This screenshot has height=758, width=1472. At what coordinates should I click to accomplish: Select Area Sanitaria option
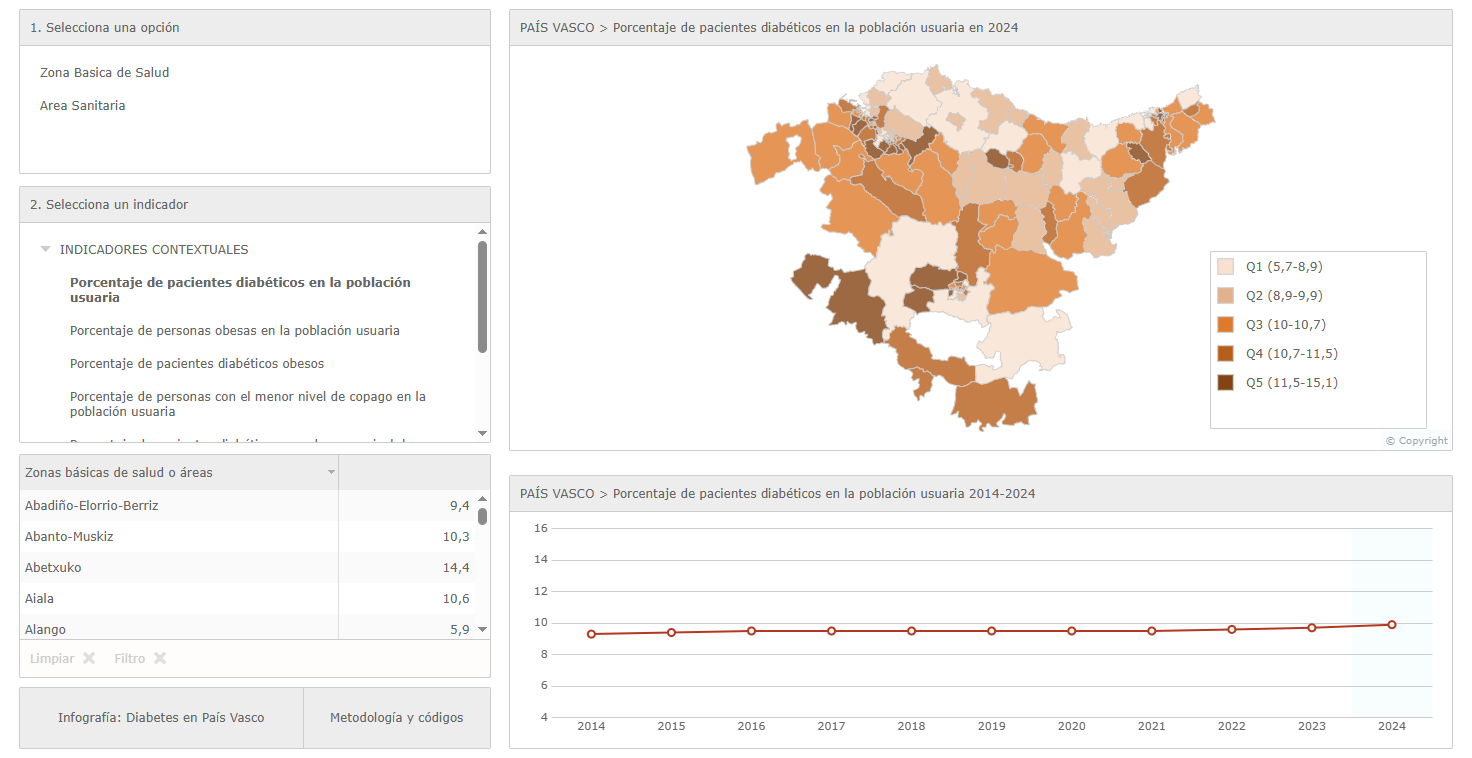(x=82, y=106)
